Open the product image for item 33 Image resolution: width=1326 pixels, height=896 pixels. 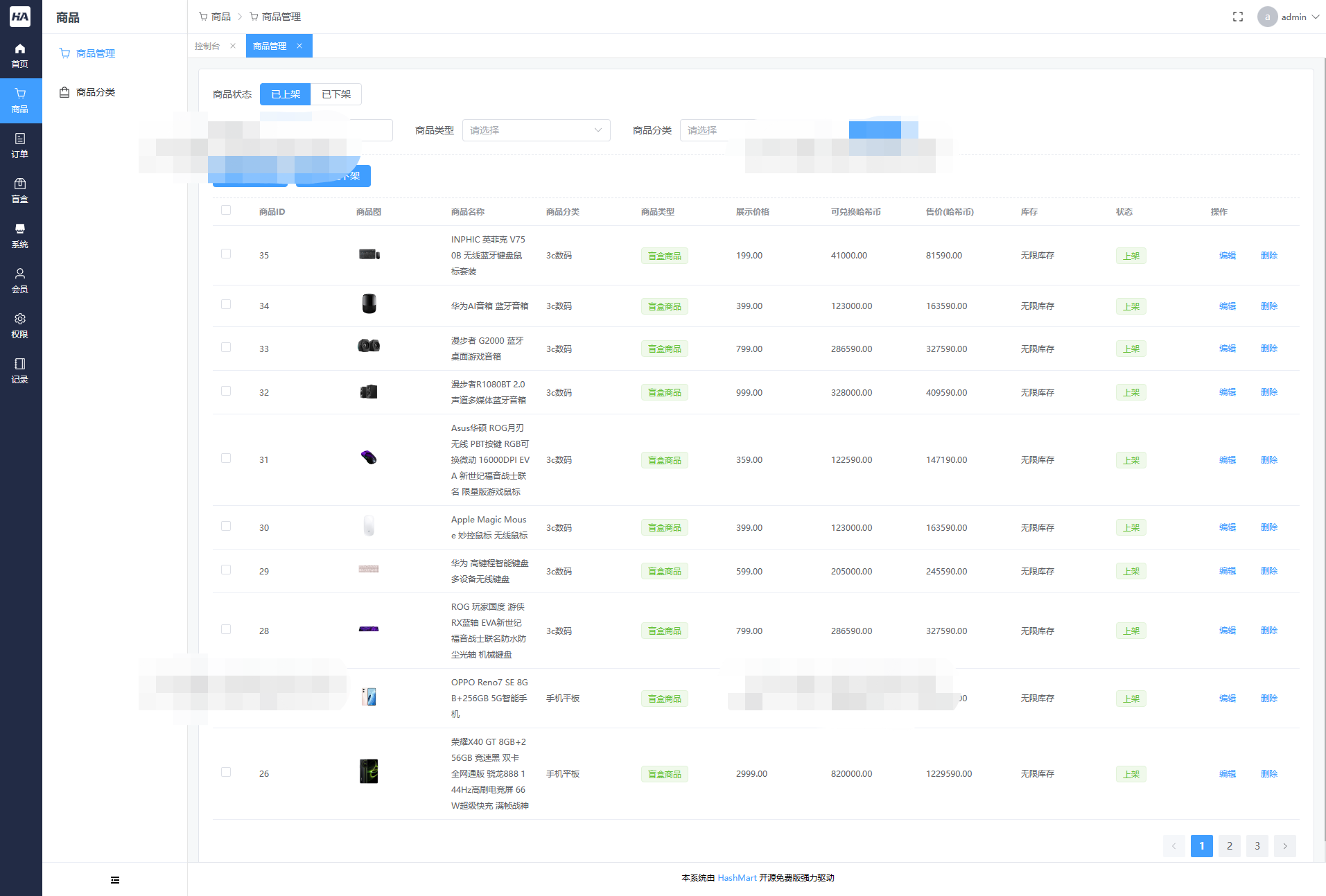click(369, 345)
